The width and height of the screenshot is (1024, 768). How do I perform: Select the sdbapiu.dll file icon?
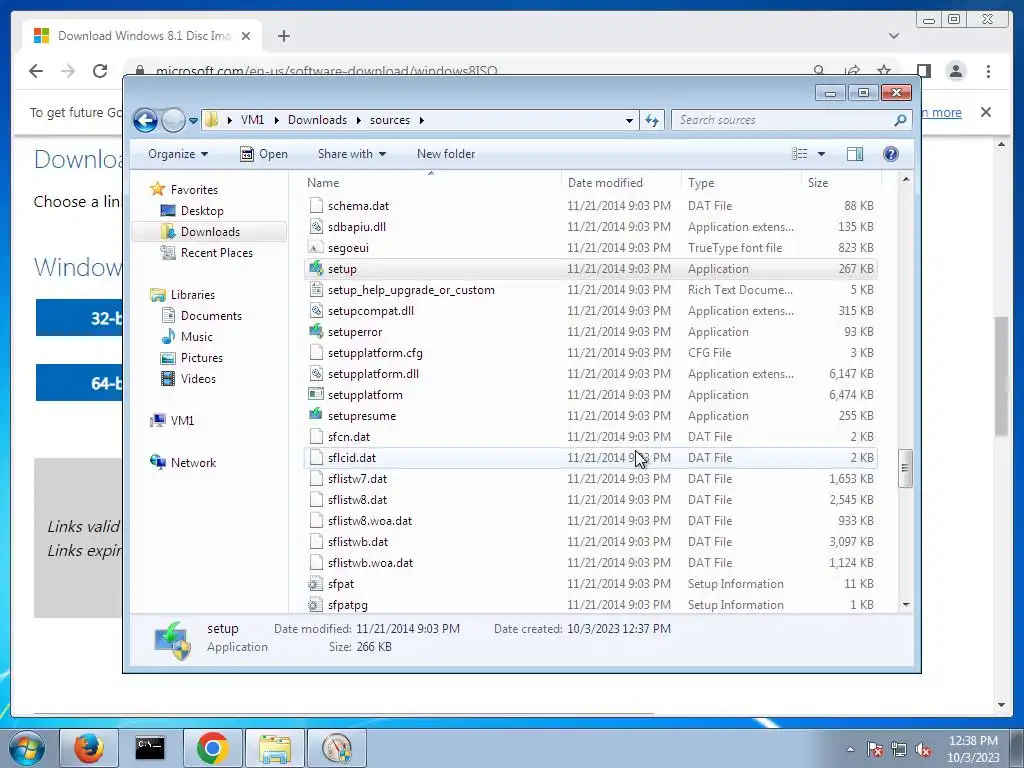316,227
